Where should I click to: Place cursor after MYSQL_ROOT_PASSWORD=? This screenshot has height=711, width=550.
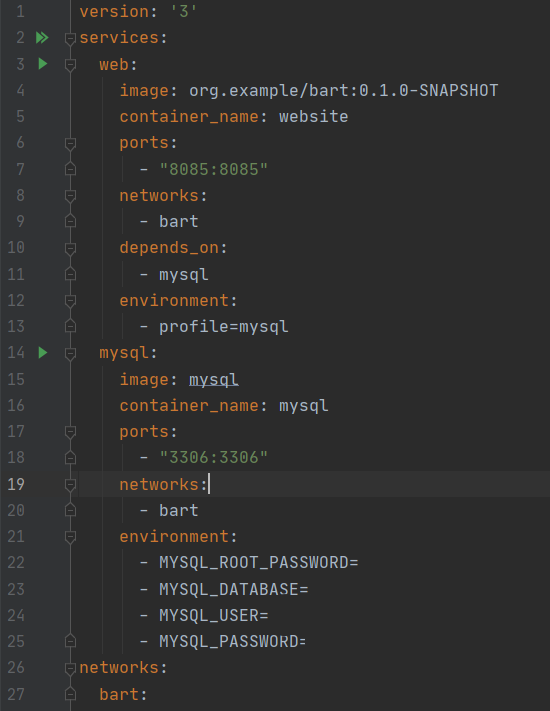359,563
